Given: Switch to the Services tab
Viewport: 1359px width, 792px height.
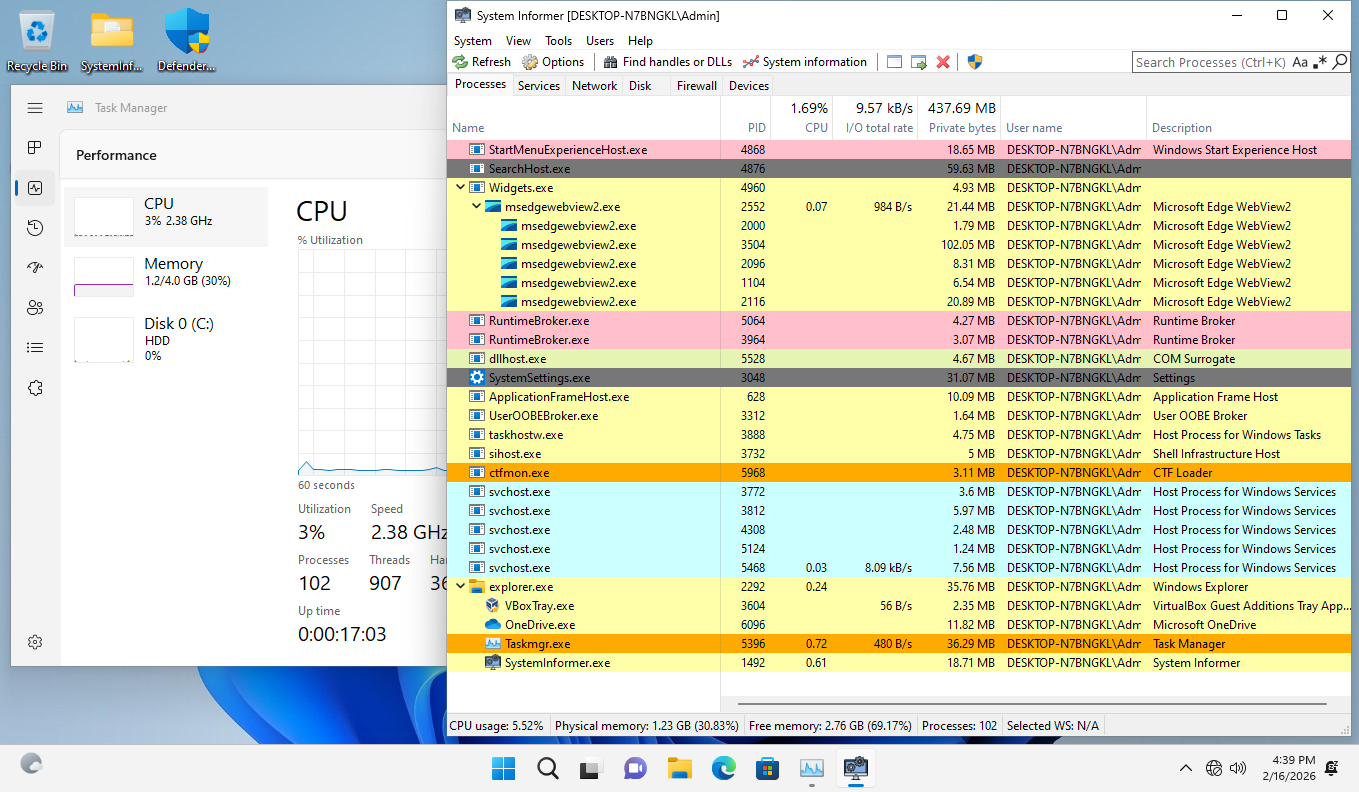Looking at the screenshot, I should pos(538,86).
